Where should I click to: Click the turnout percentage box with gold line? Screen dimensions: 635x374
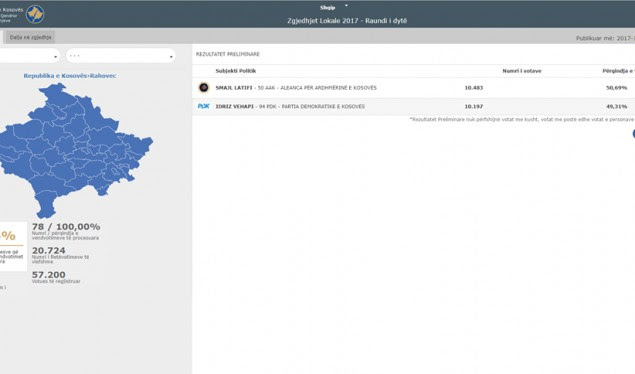13,246
